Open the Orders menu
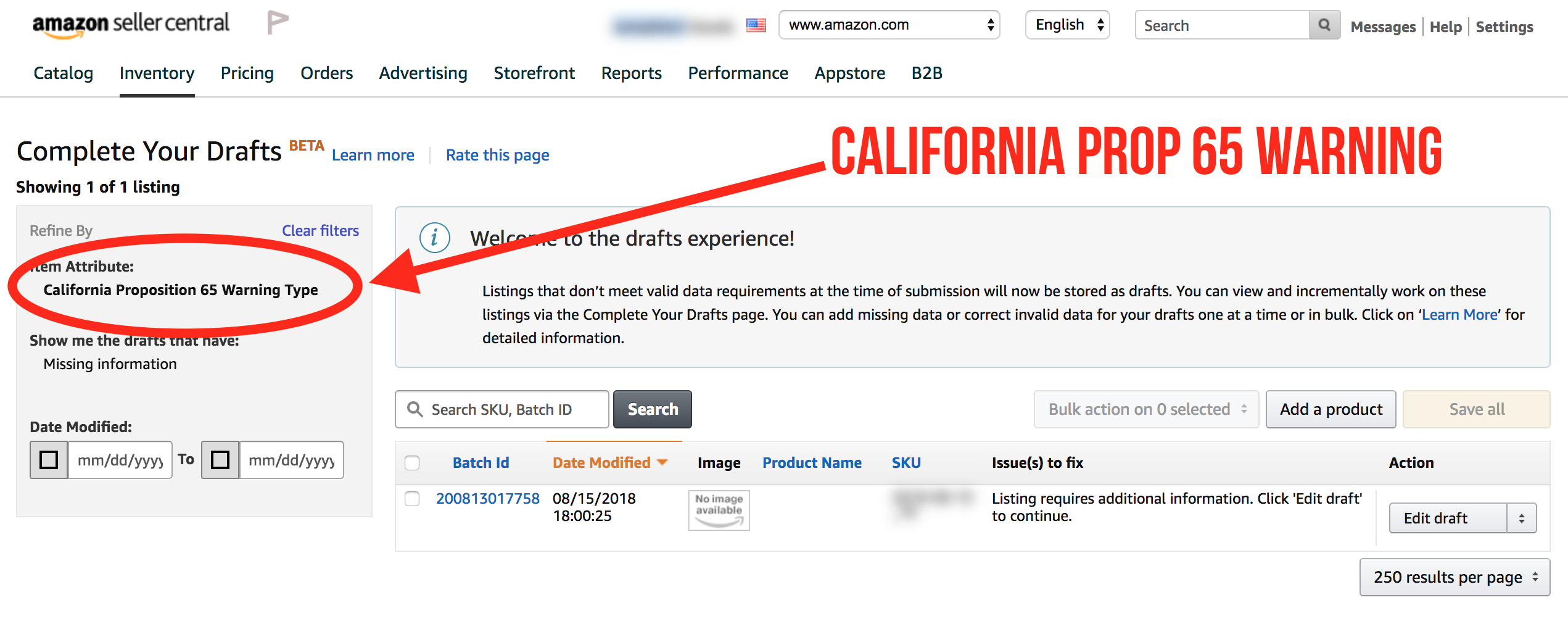 click(326, 73)
